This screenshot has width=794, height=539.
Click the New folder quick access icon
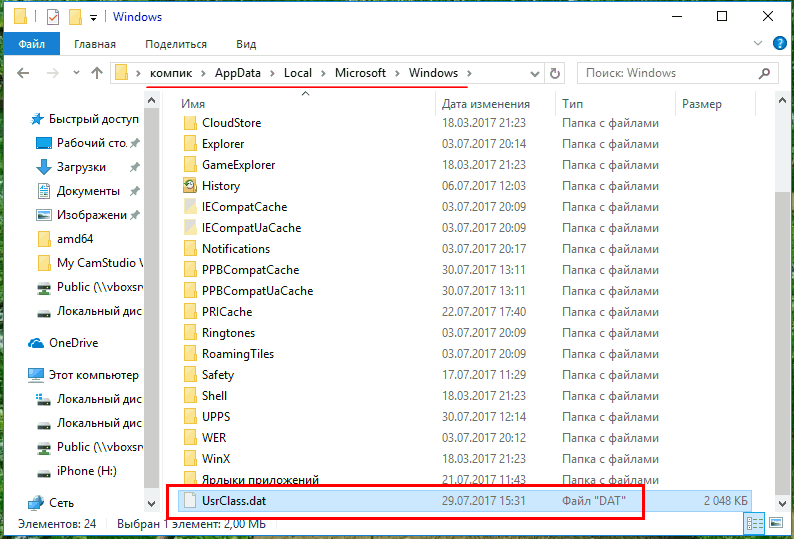click(x=75, y=17)
